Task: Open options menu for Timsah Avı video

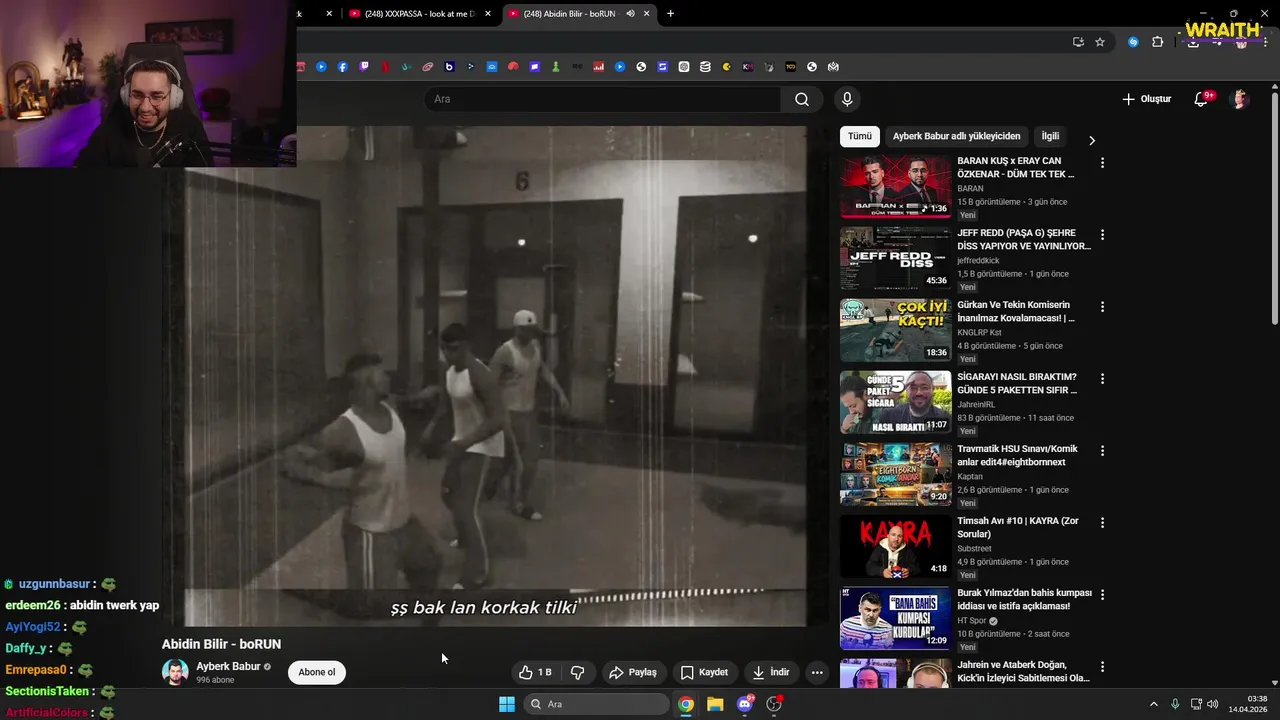Action: click(1102, 523)
